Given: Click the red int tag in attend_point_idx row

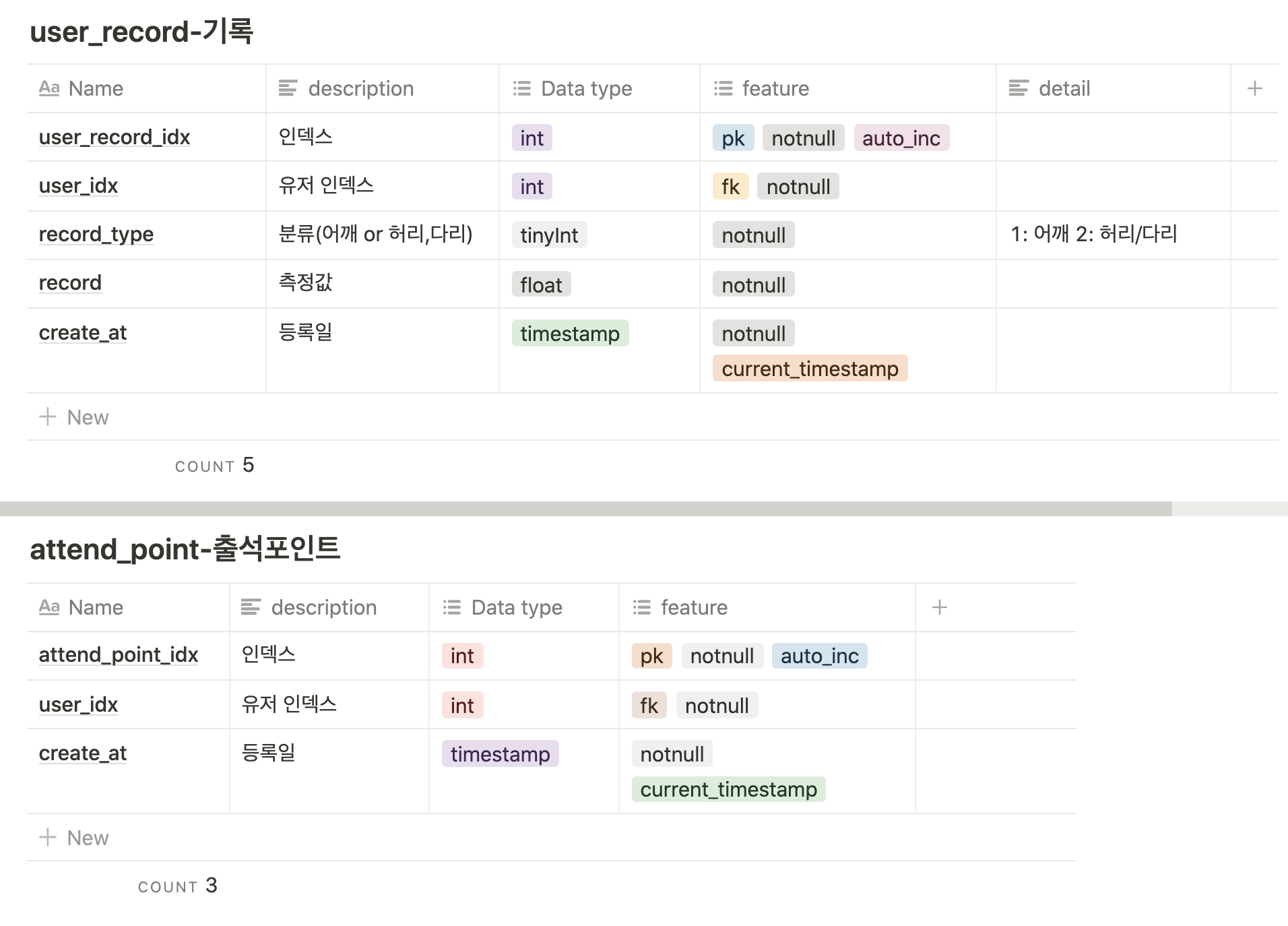Looking at the screenshot, I should pyautogui.click(x=462, y=656).
